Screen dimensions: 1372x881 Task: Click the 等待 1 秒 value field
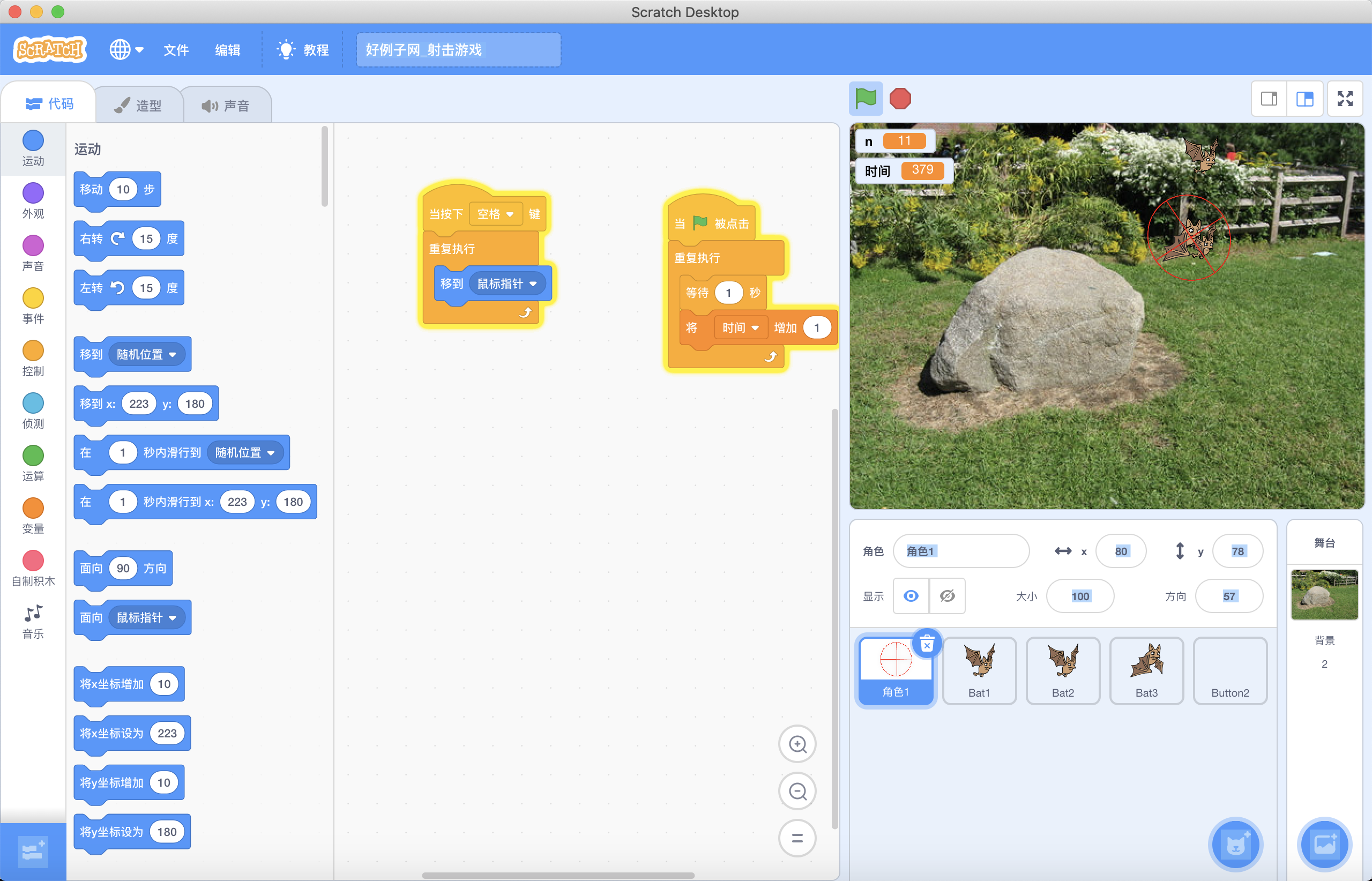point(728,293)
